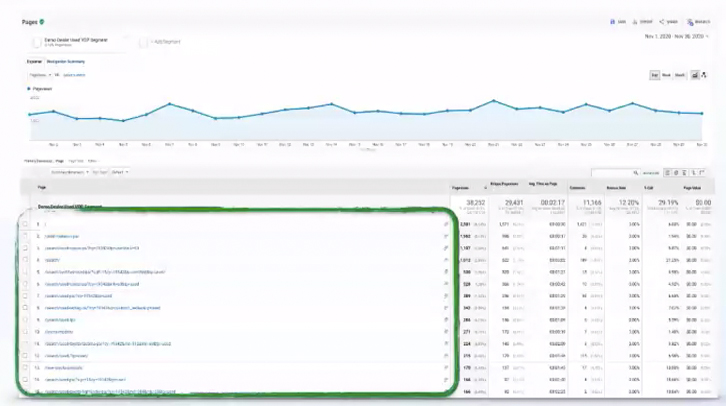
Task: Click the Share report icon
Action: click(x=662, y=22)
